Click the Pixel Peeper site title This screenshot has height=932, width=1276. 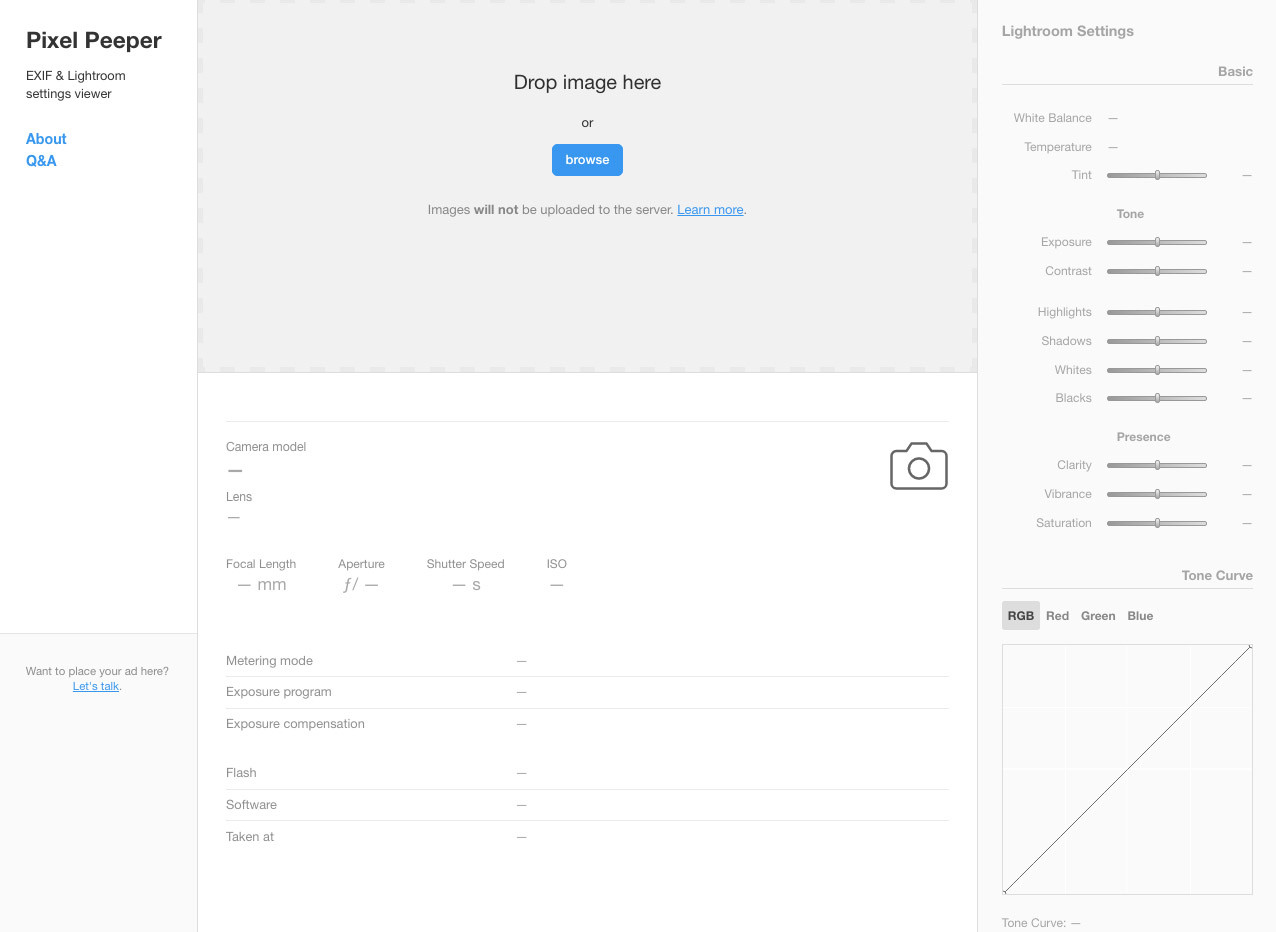point(94,40)
